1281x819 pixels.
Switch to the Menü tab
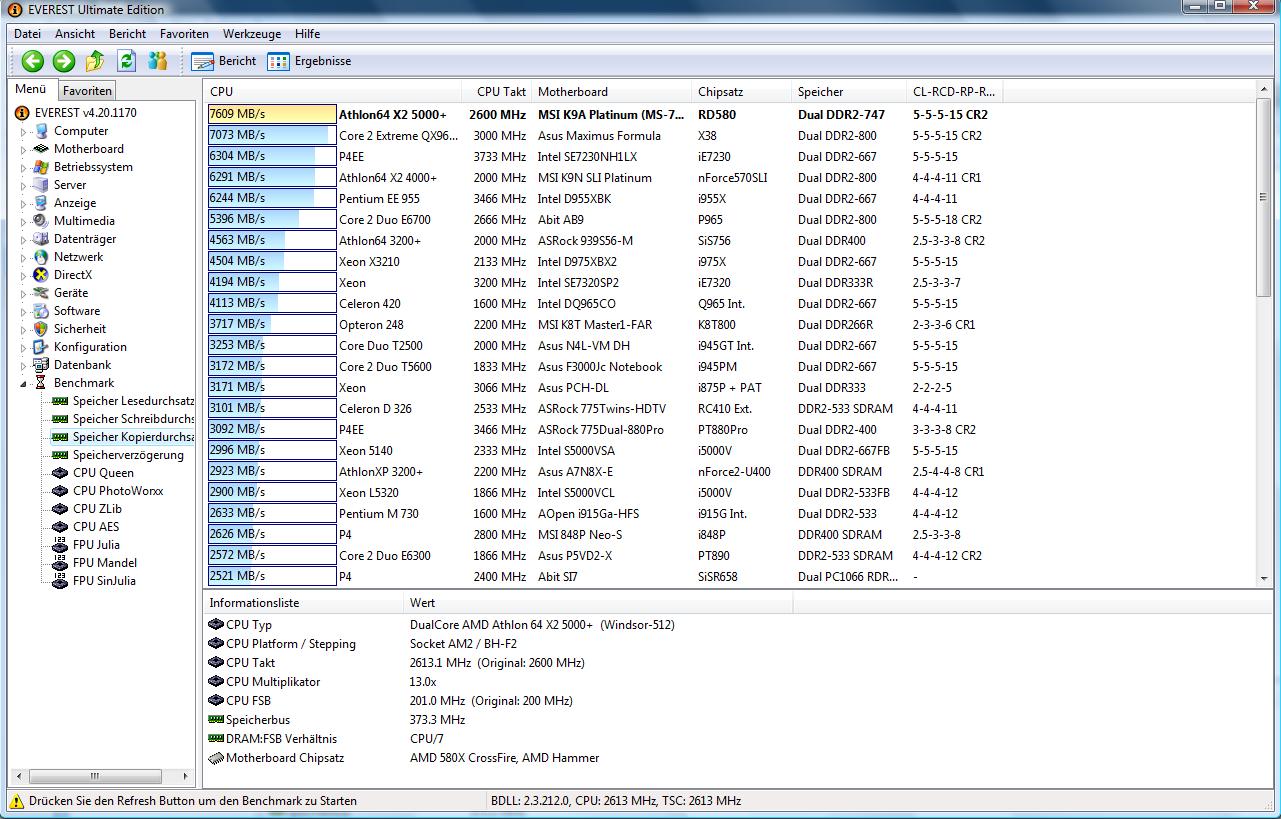click(x=31, y=89)
